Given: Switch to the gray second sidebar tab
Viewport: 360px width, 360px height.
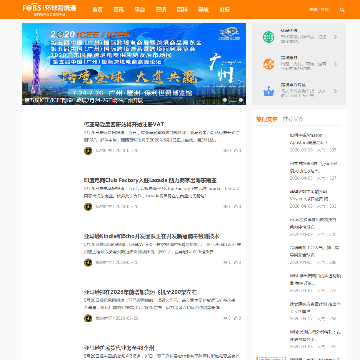Looking at the screenshot, I should point(293,119).
